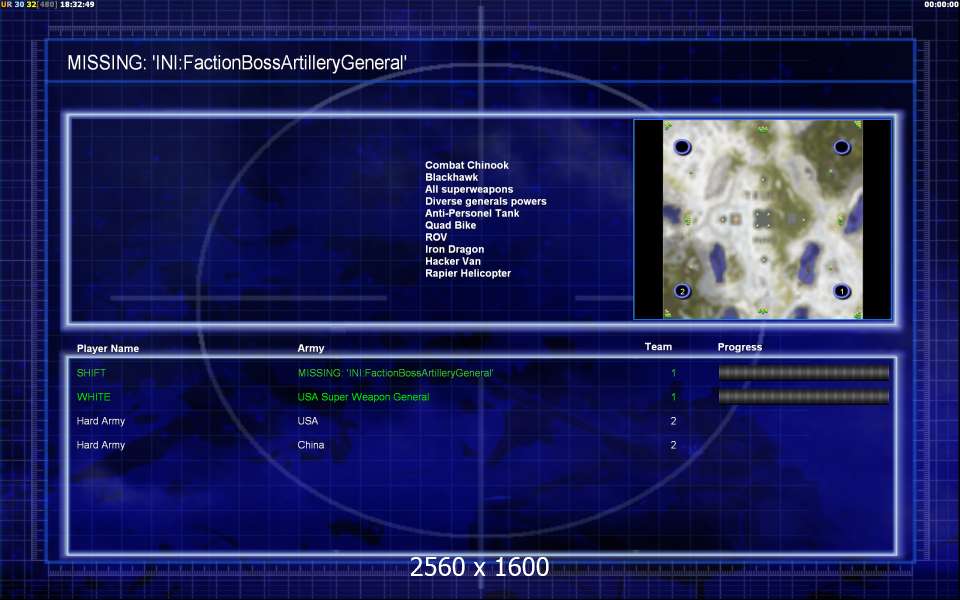Click start position marker 1 on minimap
The image size is (960, 600).
(x=842, y=291)
